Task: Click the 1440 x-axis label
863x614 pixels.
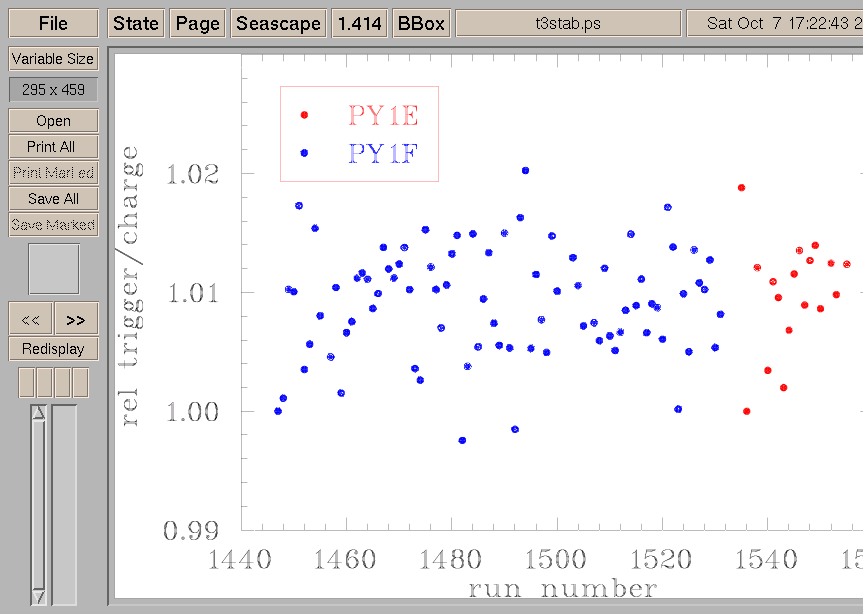Action: click(239, 560)
